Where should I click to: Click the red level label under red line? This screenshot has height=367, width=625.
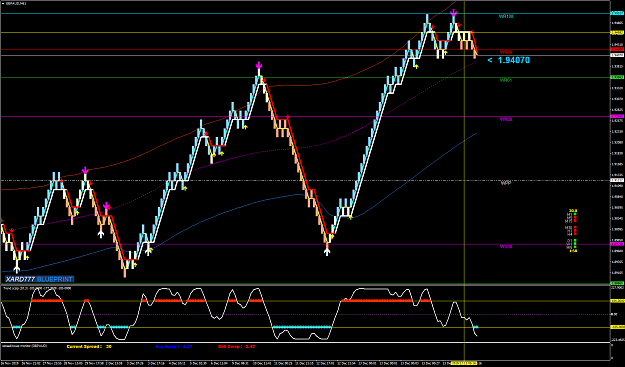(x=506, y=52)
